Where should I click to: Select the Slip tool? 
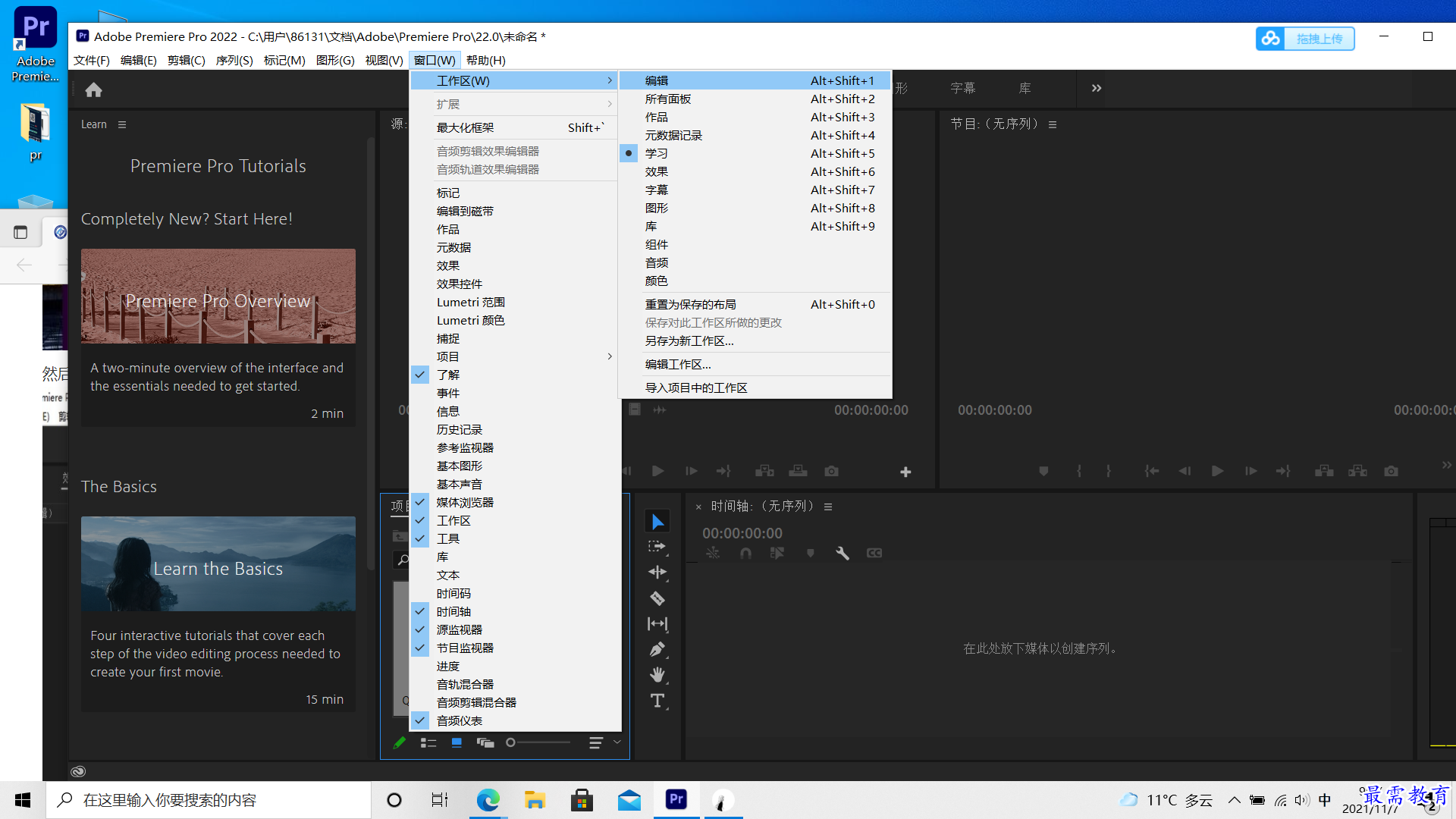pos(657,624)
